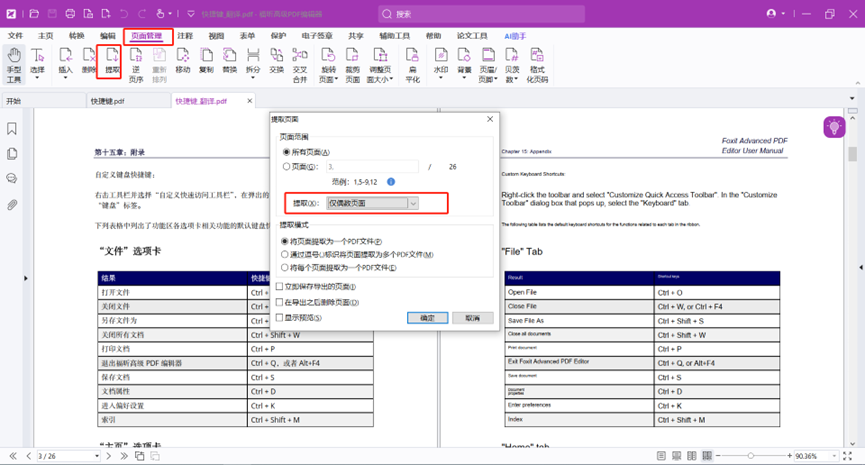The image size is (865, 465).
Task: Check 立即保存导出的页面 checkbox
Action: tap(280, 286)
